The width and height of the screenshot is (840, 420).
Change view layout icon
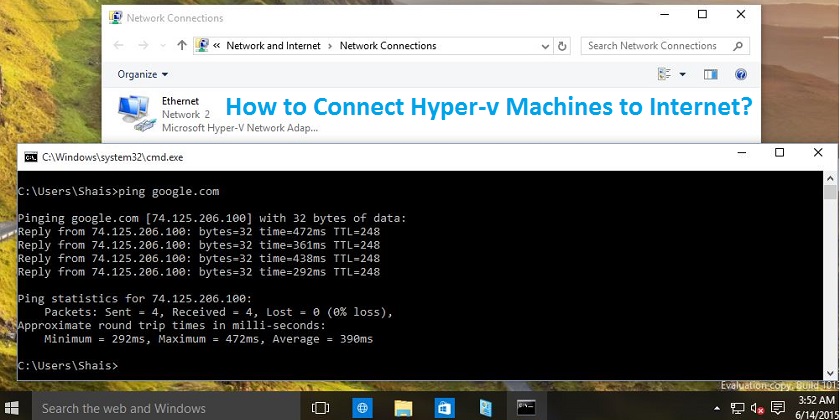point(664,74)
